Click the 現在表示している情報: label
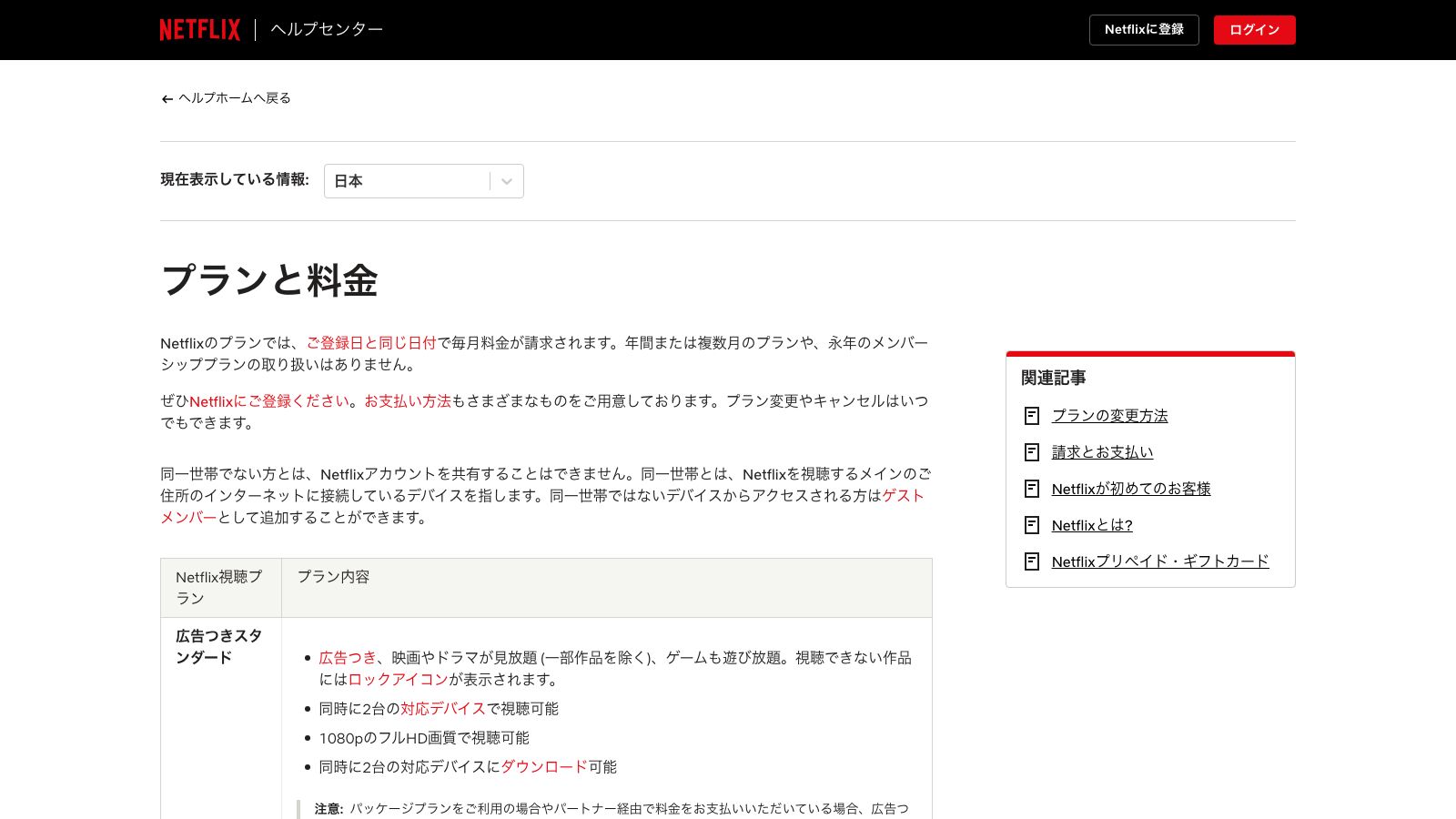 (x=235, y=180)
